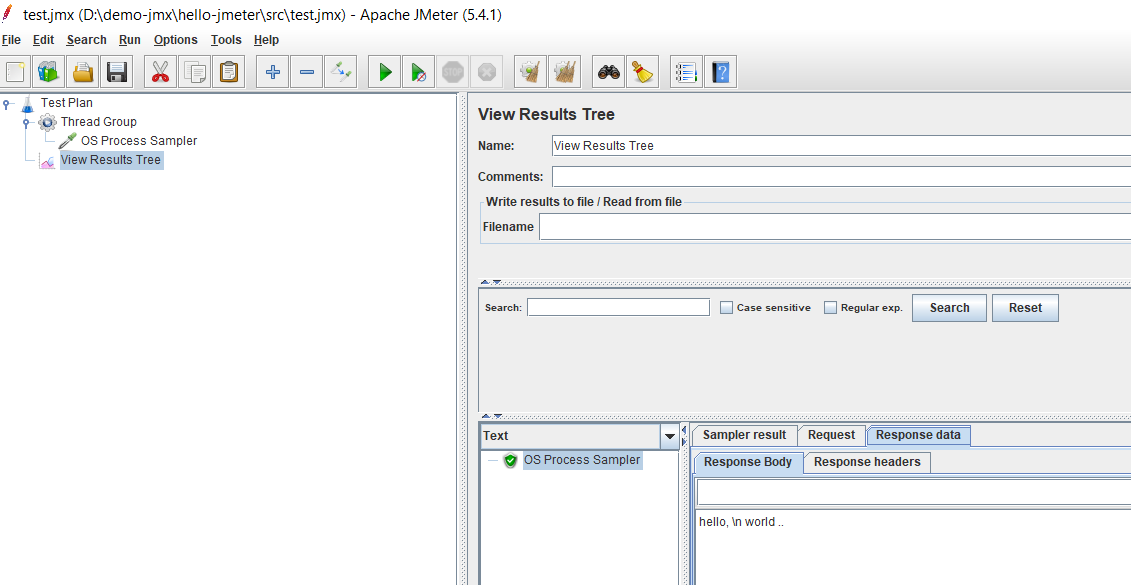Image resolution: width=1131 pixels, height=585 pixels.
Task: Open the Help menu
Action: (x=266, y=40)
